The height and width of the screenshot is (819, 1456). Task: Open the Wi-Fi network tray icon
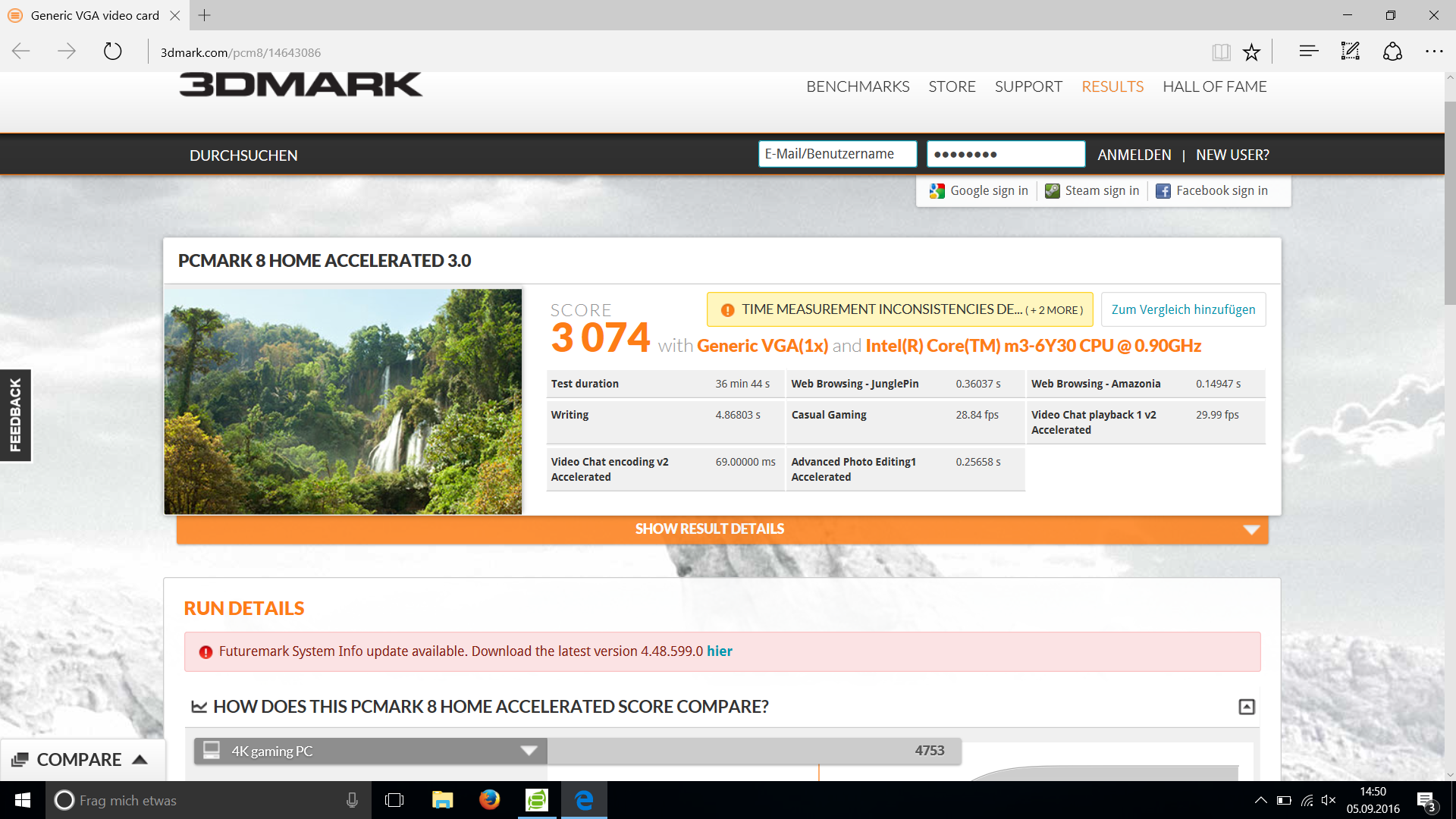(x=1307, y=800)
